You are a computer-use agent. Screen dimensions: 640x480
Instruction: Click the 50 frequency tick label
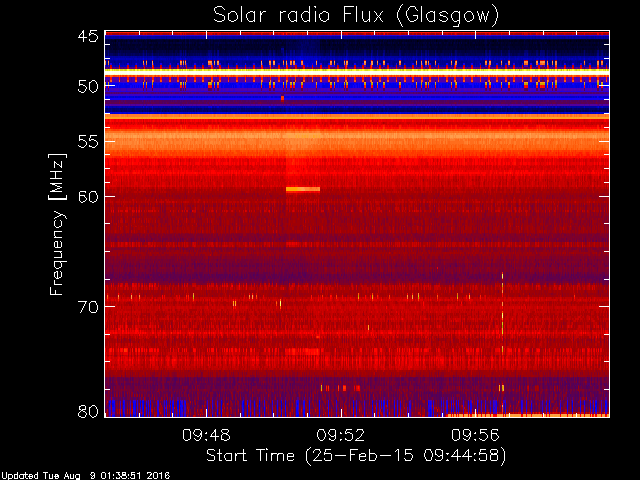click(88, 86)
